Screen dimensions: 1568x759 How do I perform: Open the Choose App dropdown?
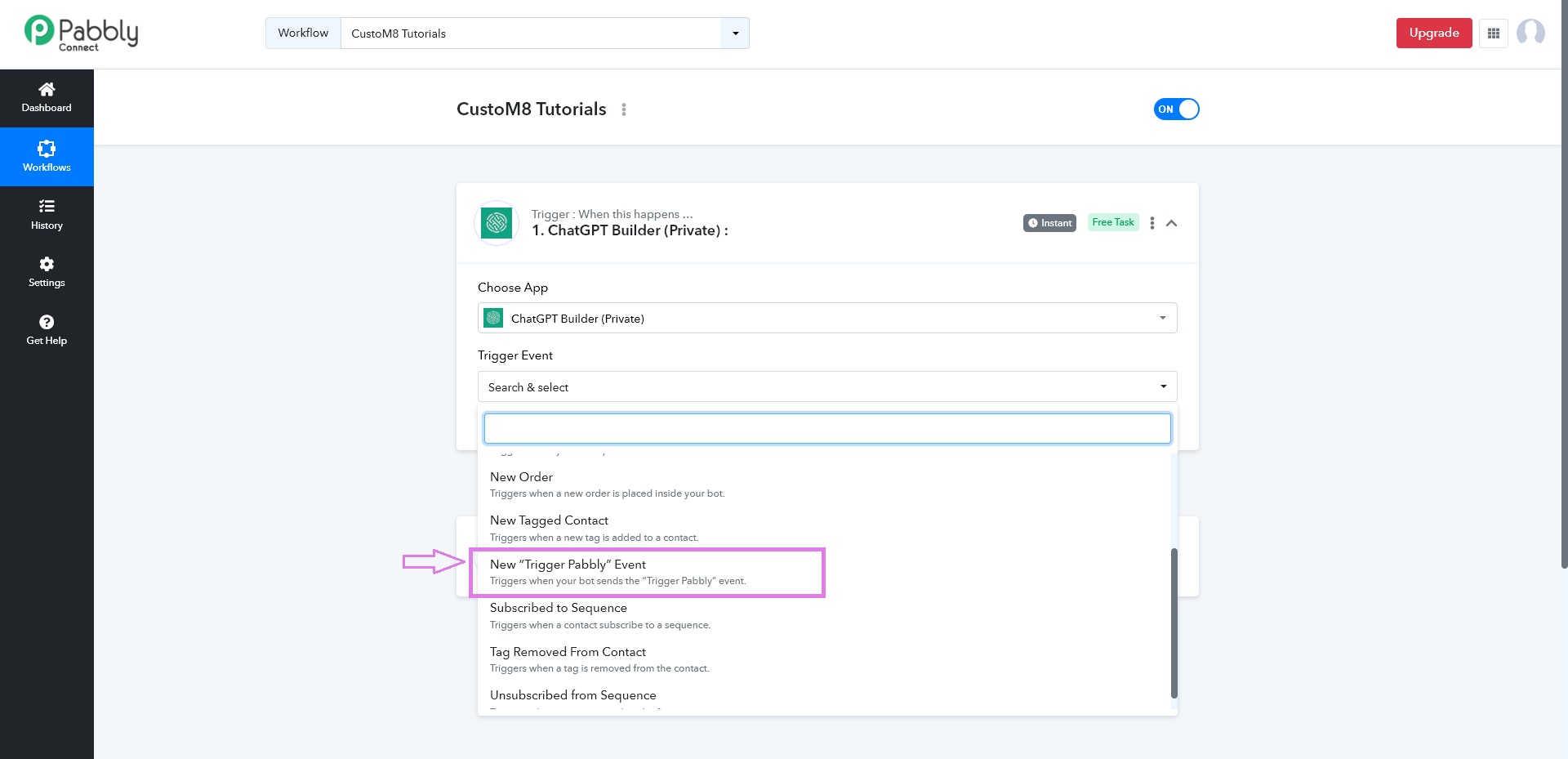pyautogui.click(x=827, y=318)
